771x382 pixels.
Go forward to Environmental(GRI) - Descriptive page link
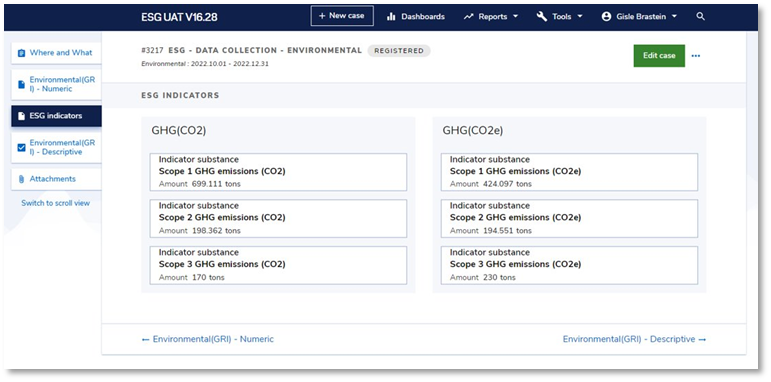pos(634,339)
